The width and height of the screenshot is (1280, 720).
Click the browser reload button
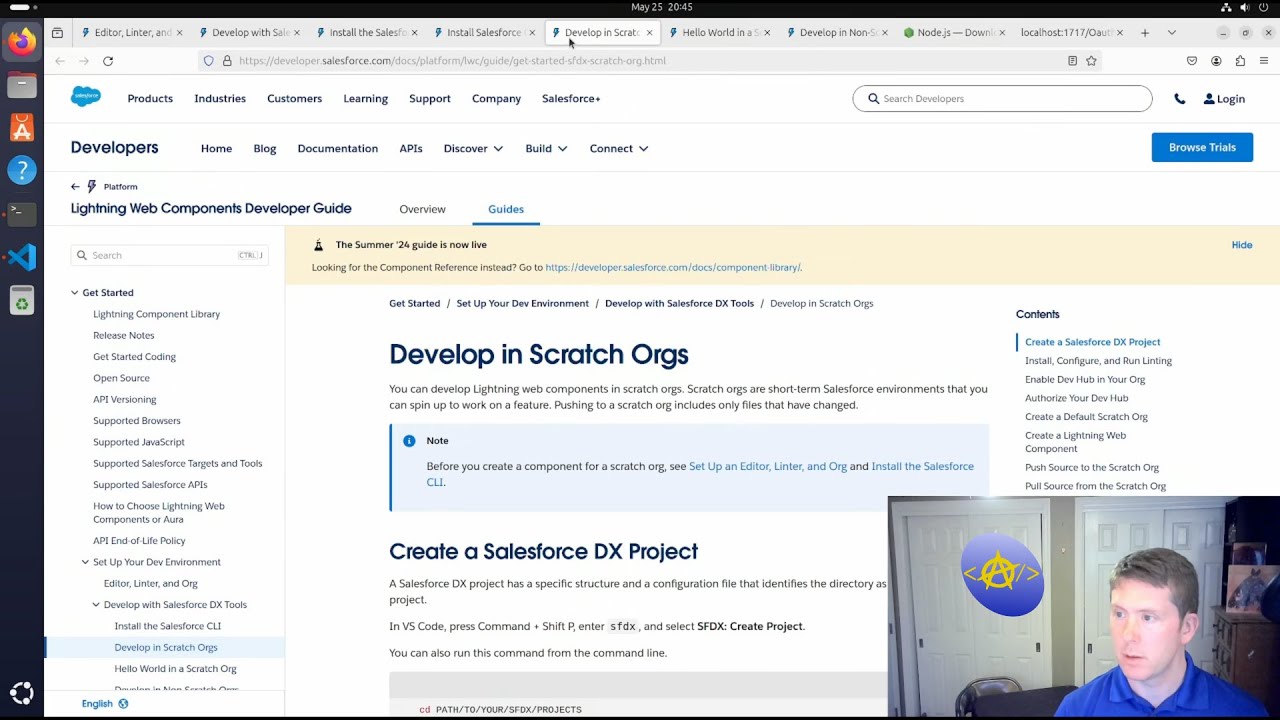point(108,61)
